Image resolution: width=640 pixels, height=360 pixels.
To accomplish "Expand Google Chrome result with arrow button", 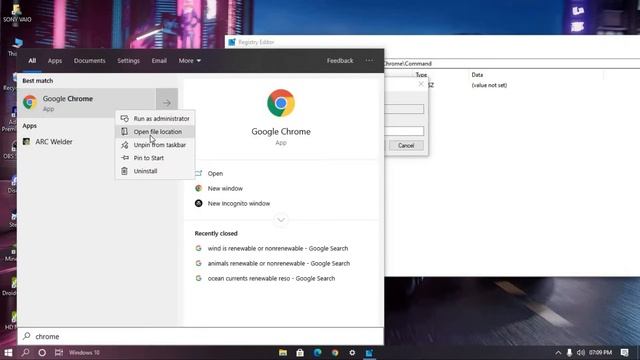I will click(x=167, y=103).
